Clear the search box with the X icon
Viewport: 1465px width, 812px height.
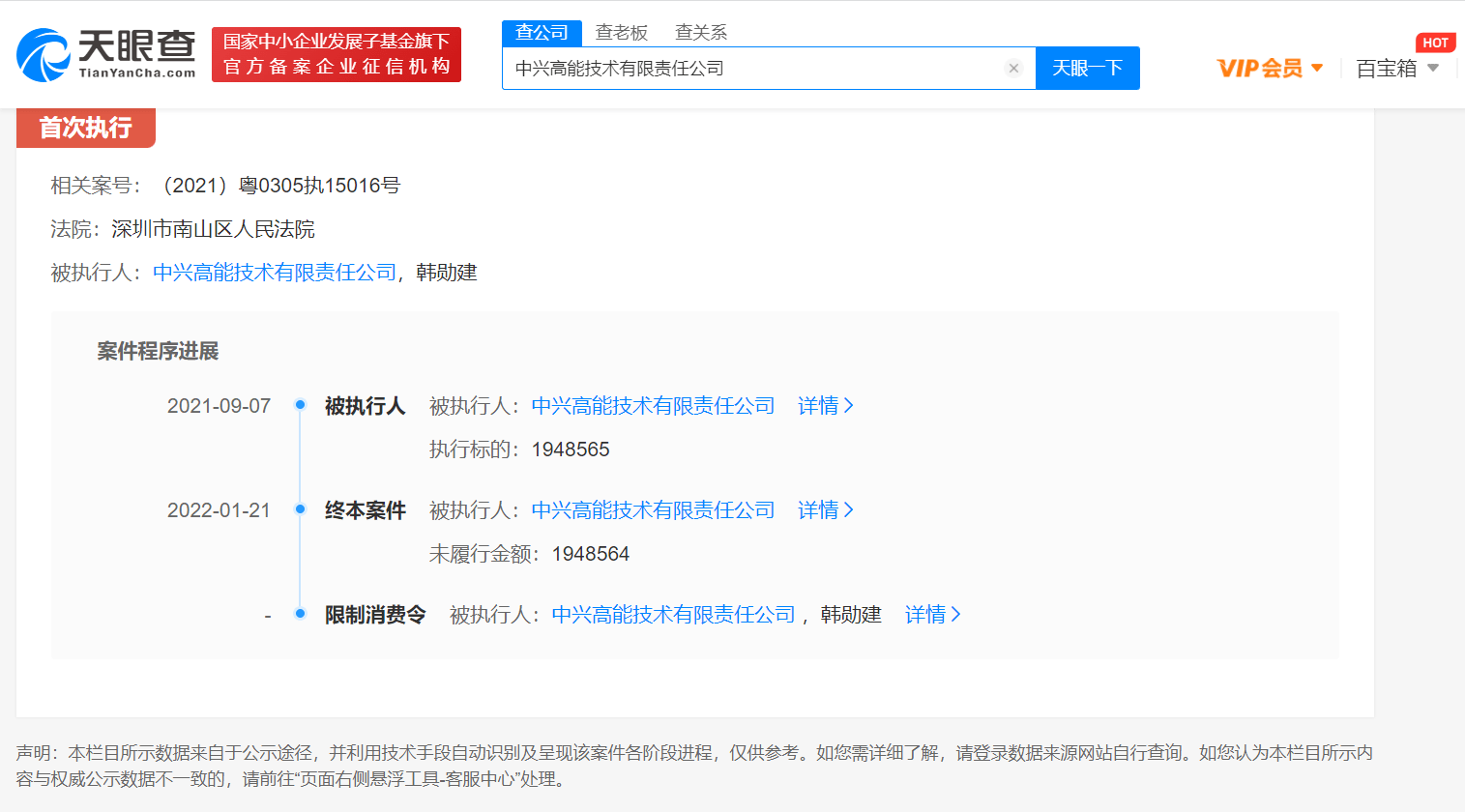[1013, 68]
